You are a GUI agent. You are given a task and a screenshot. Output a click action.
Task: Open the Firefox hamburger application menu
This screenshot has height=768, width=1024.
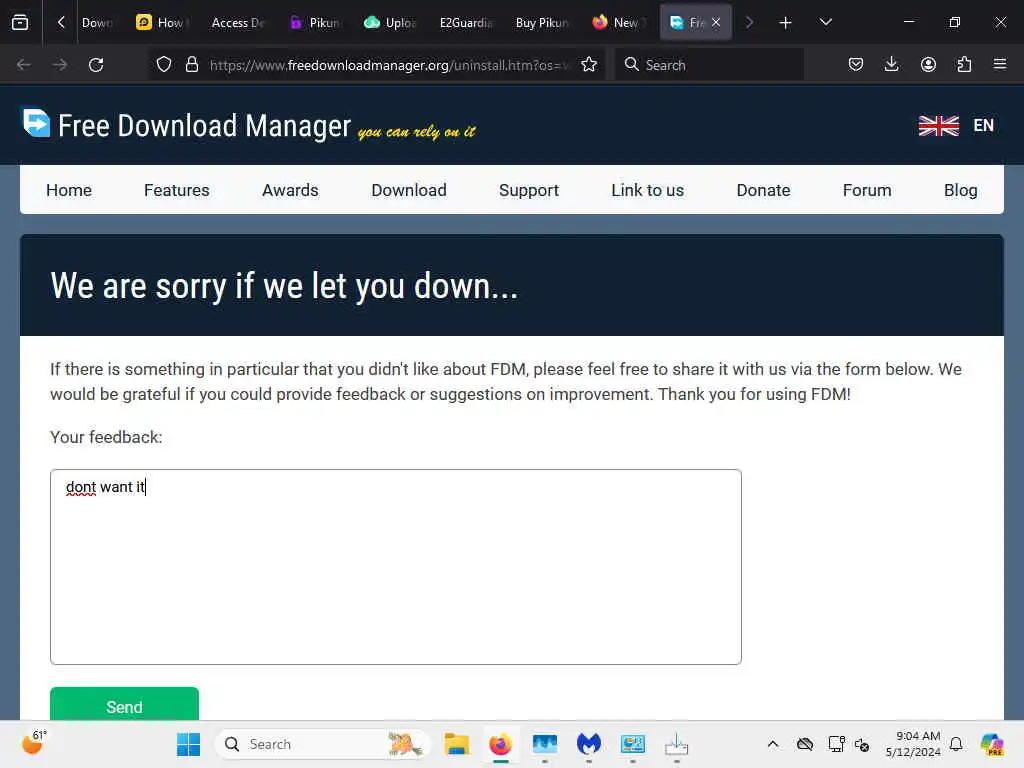click(1000, 65)
